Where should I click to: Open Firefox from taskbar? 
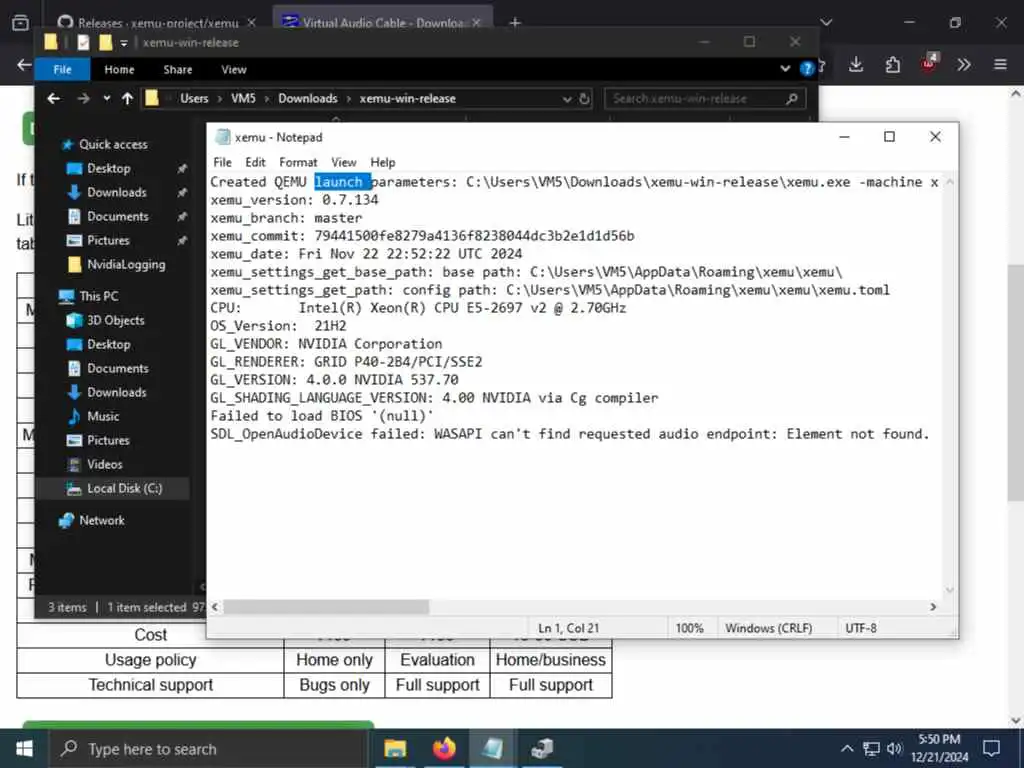(444, 748)
